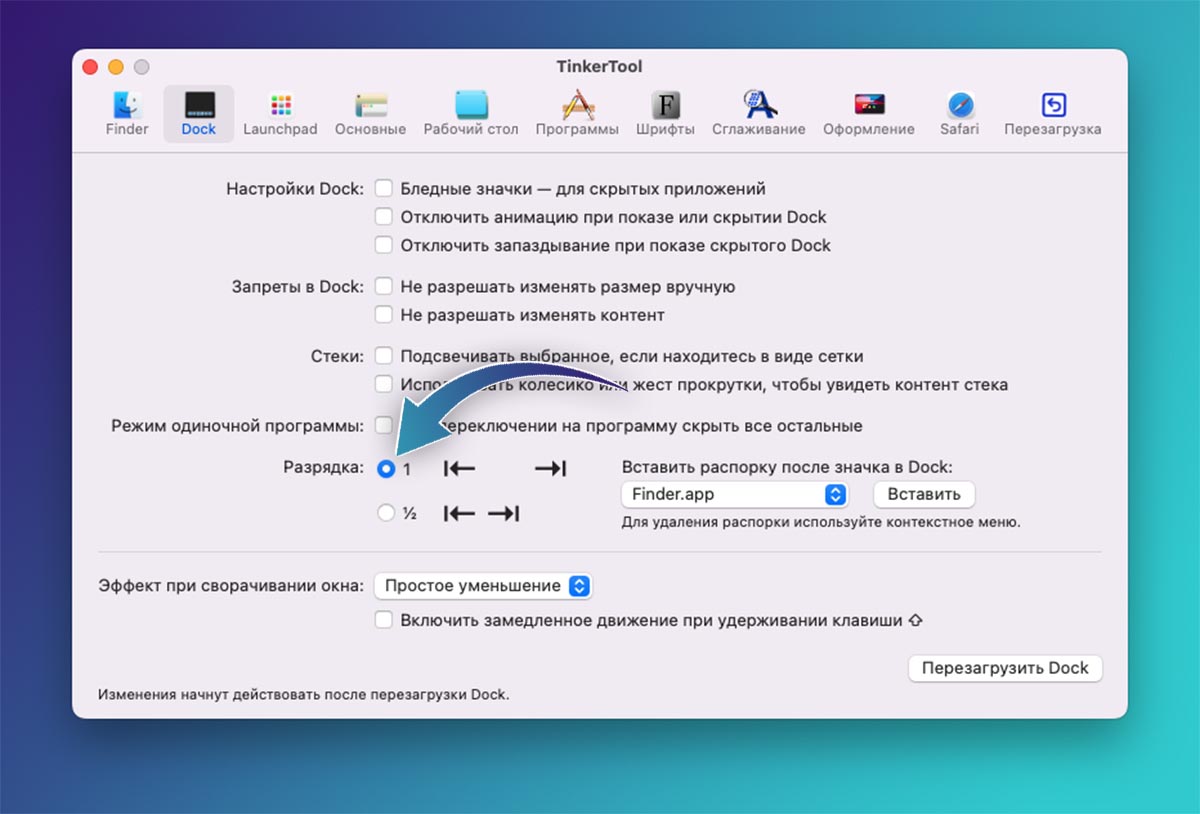Click the Вставить button

coord(923,494)
